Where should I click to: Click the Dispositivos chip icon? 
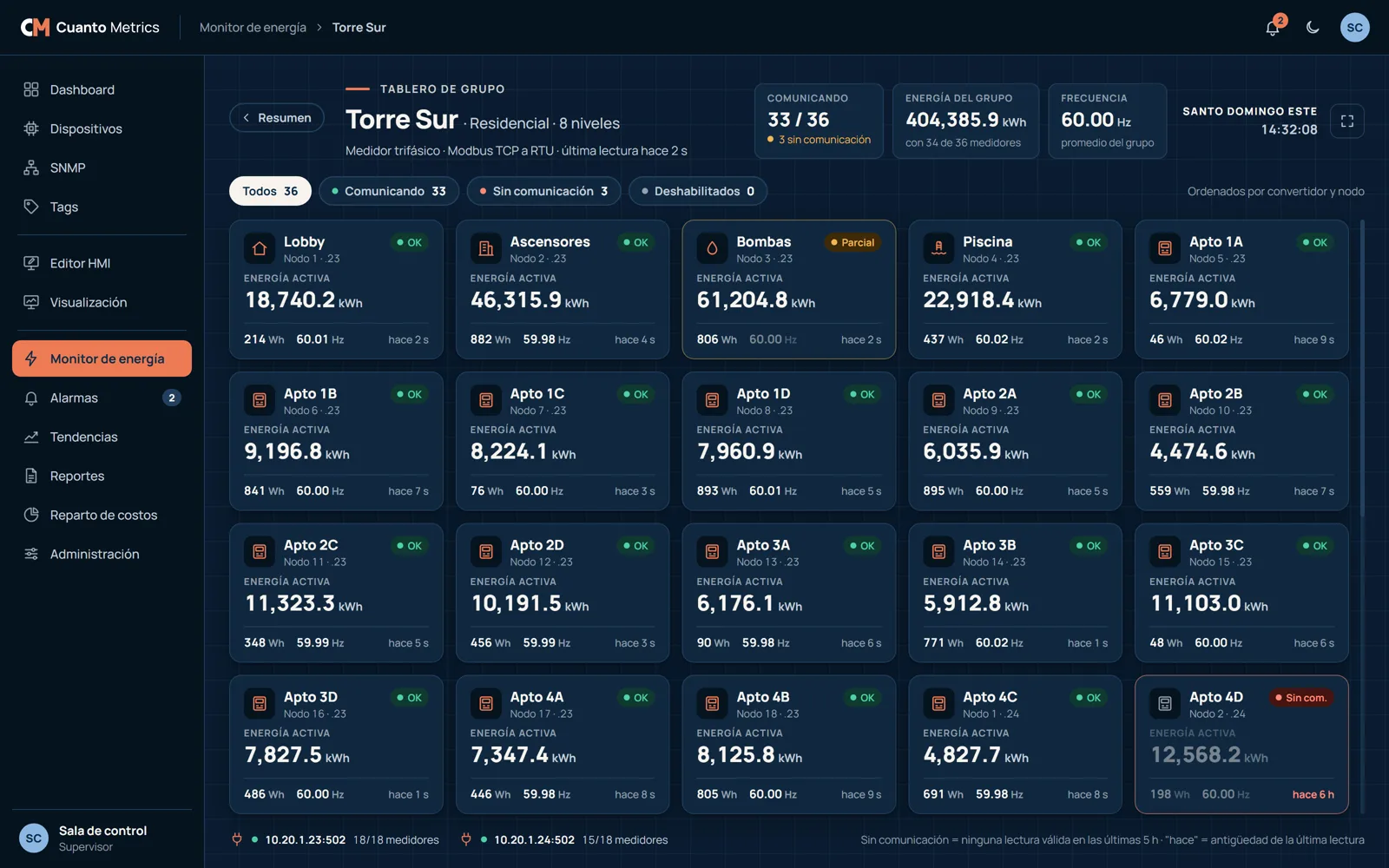tap(31, 128)
